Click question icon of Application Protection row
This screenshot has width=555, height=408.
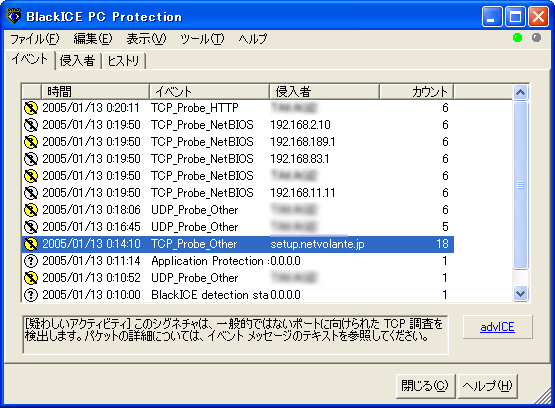click(x=31, y=261)
